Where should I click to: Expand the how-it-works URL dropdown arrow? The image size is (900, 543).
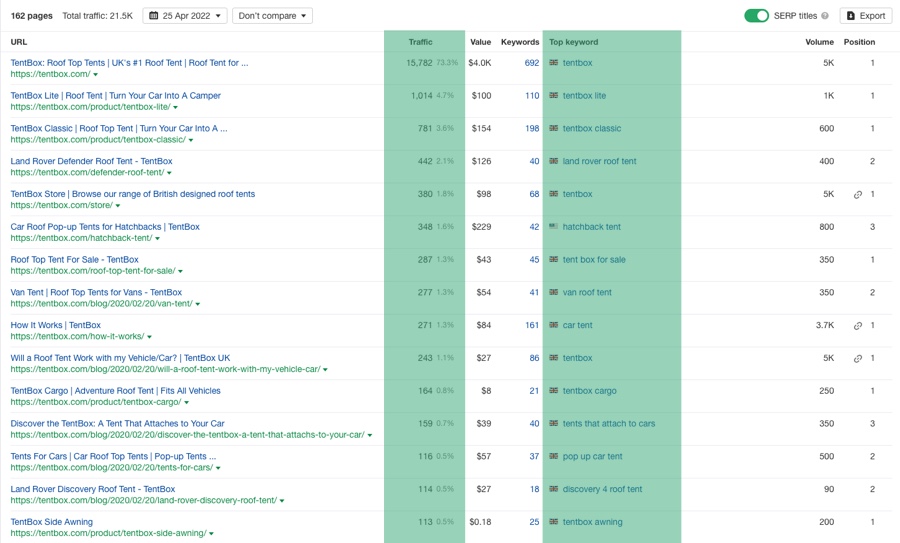tap(149, 336)
